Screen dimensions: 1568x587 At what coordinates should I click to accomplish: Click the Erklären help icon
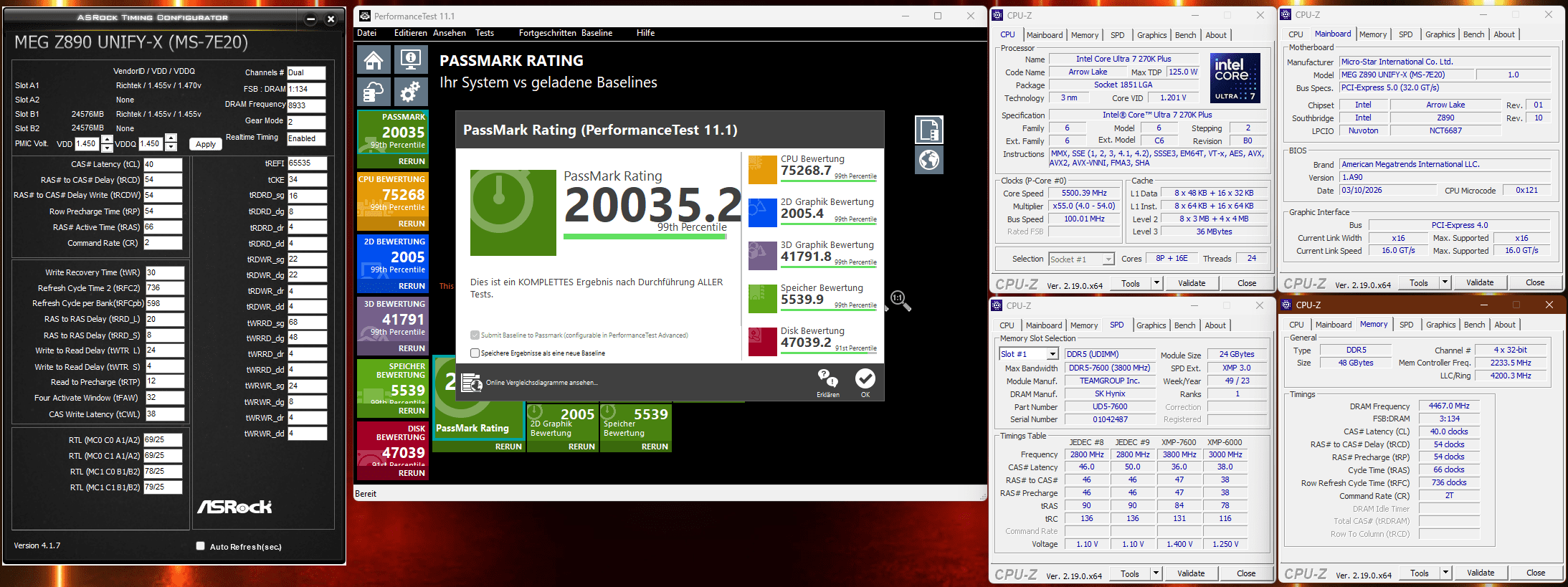827,383
